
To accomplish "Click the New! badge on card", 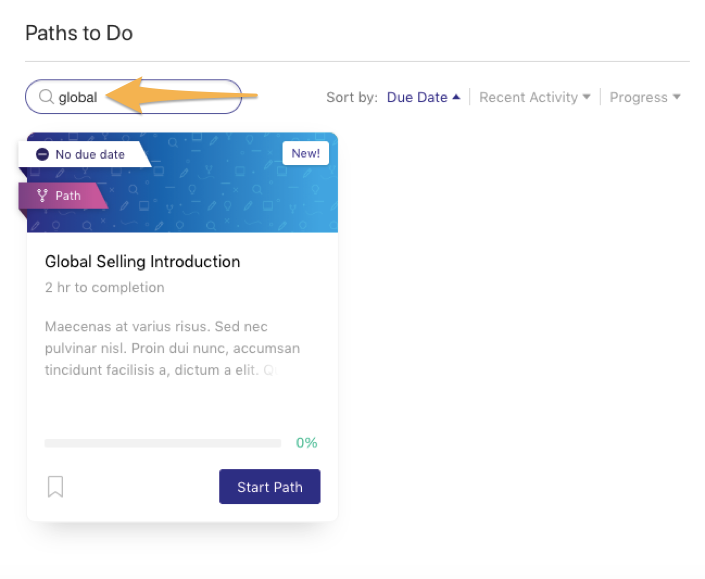I will (306, 153).
